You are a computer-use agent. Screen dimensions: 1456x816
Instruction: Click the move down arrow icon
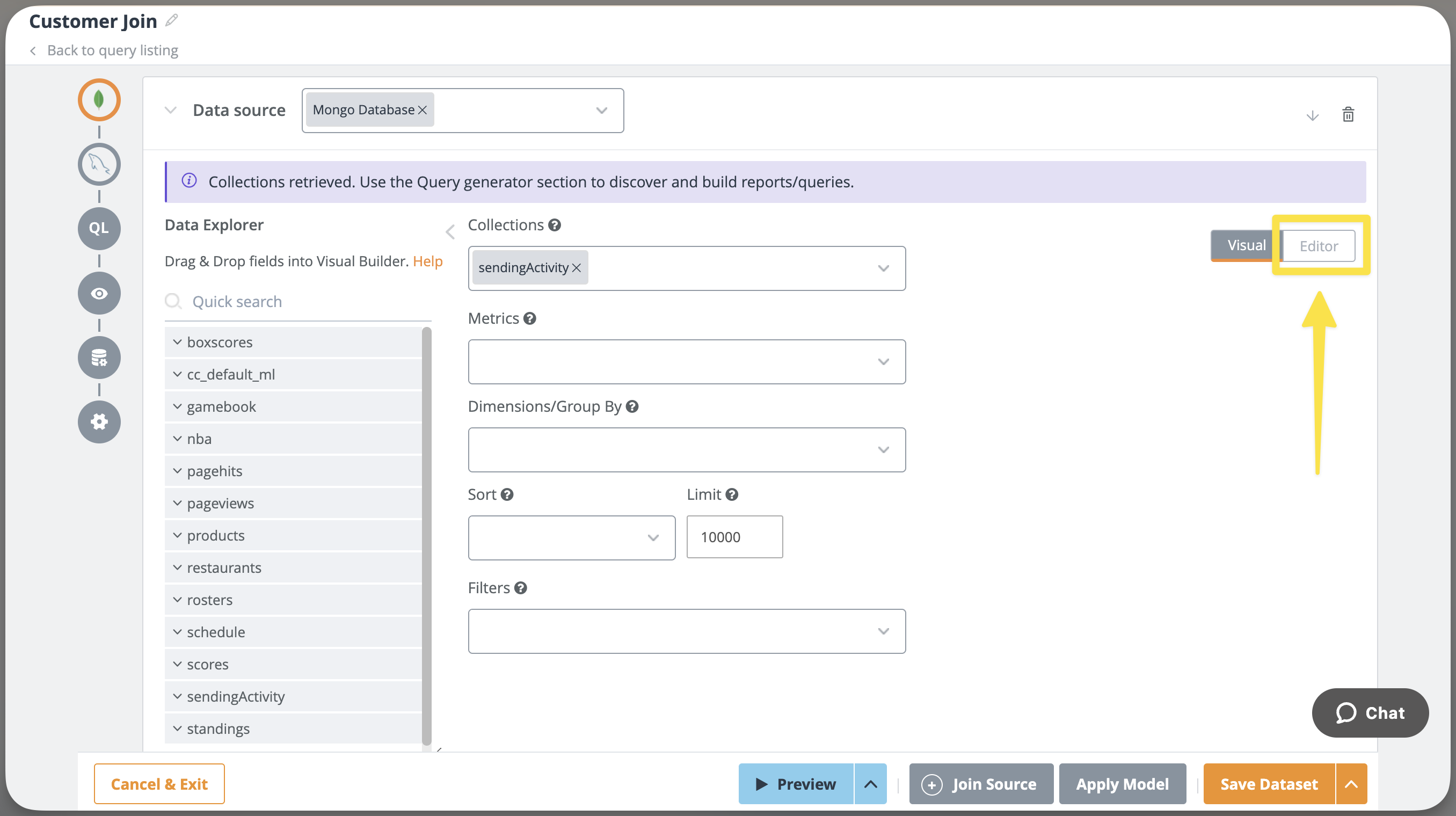click(x=1313, y=116)
